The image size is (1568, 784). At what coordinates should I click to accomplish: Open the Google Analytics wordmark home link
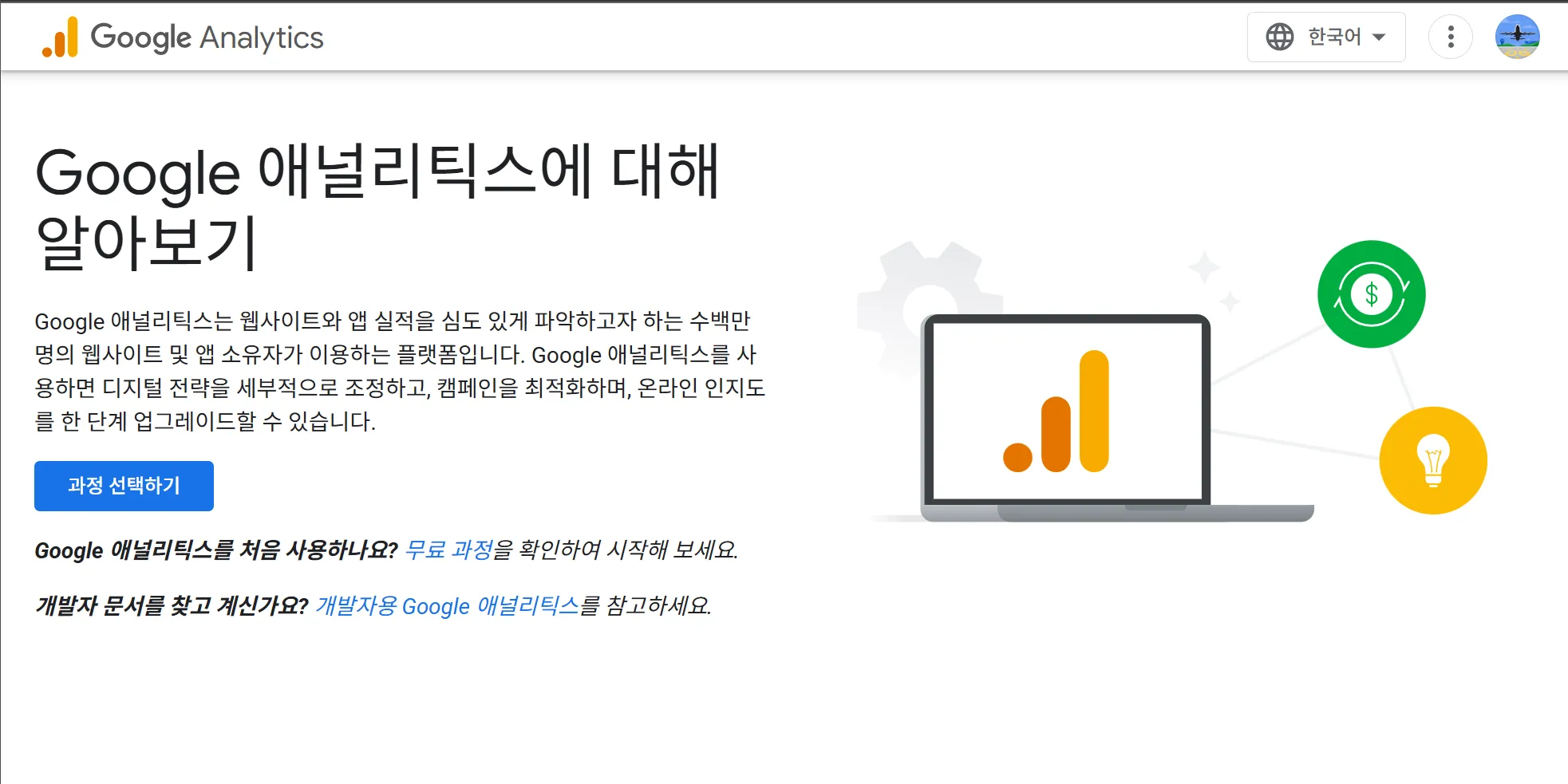tap(207, 37)
